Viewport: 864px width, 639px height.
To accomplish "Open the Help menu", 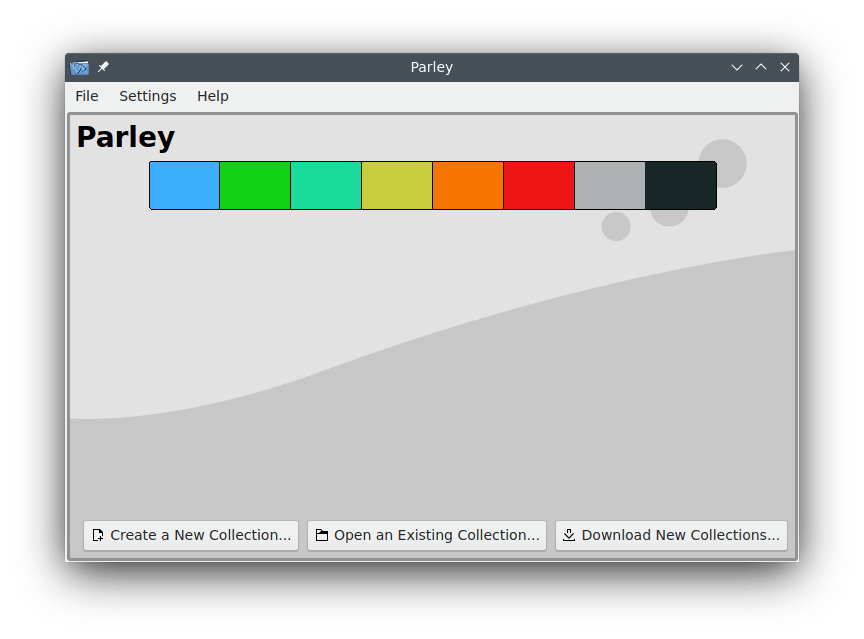I will pos(212,96).
